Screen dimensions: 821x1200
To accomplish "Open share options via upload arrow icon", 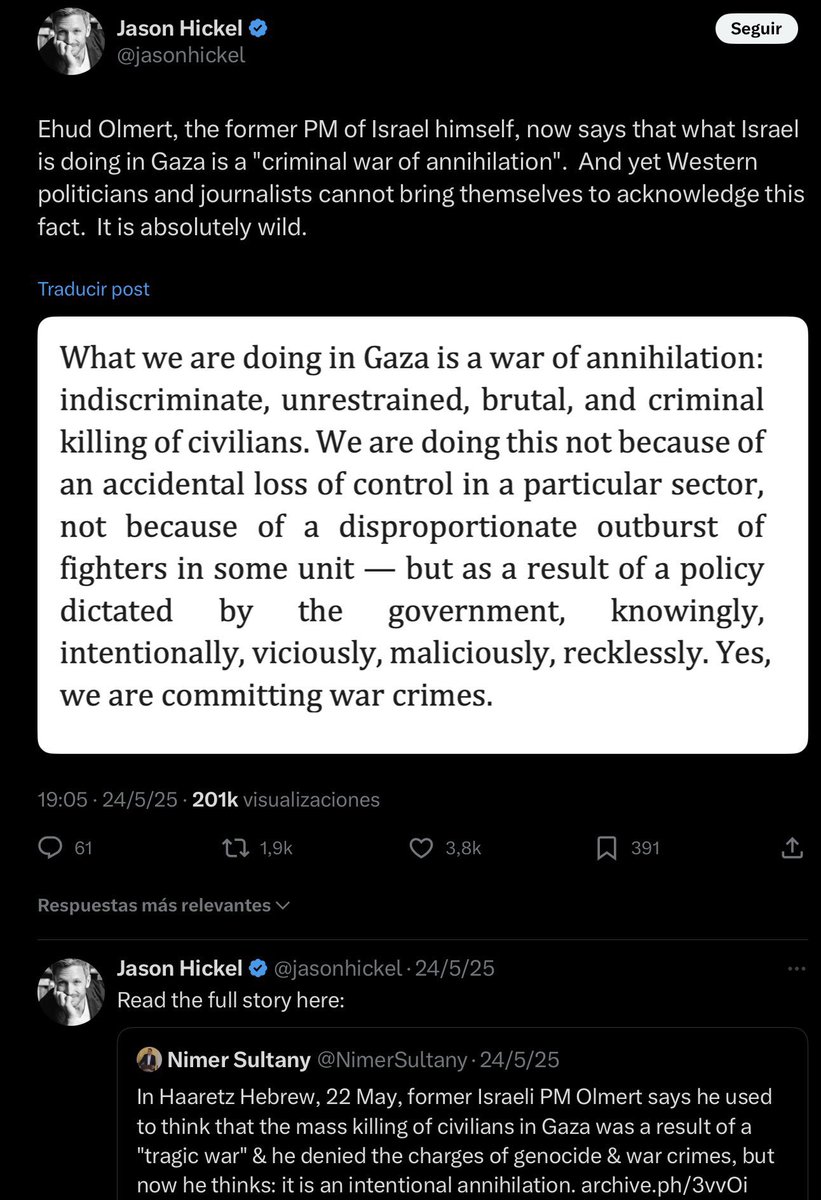I will pyautogui.click(x=791, y=848).
